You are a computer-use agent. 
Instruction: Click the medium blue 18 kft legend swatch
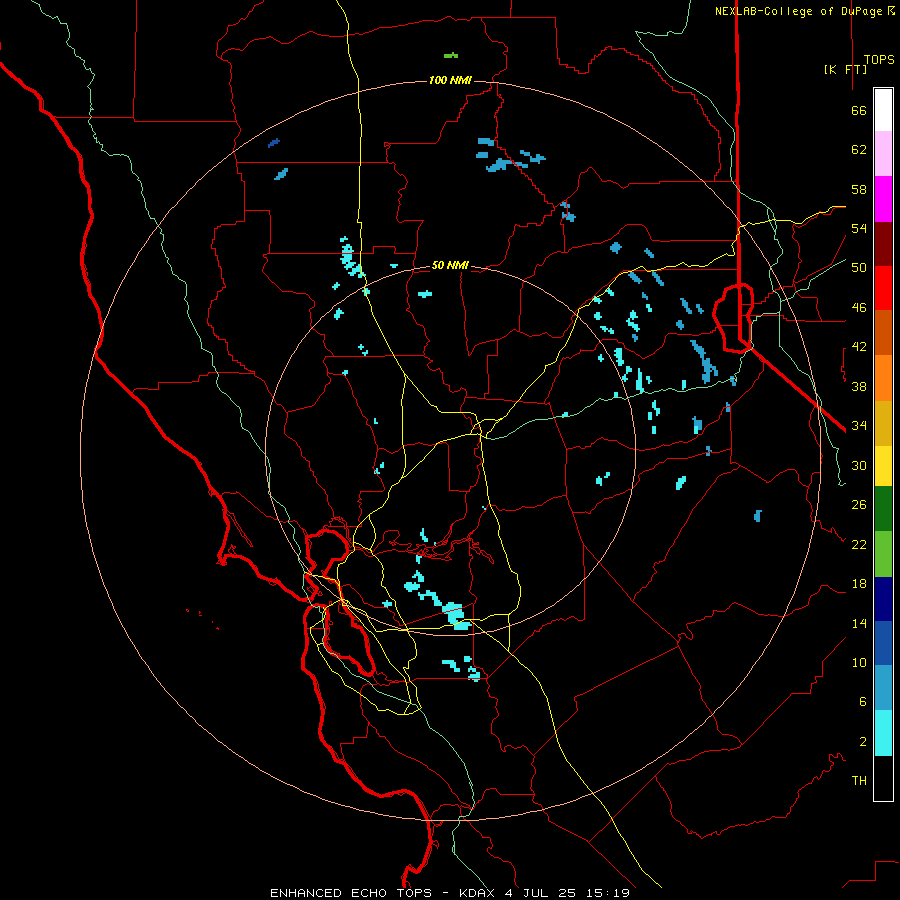[x=883, y=642]
